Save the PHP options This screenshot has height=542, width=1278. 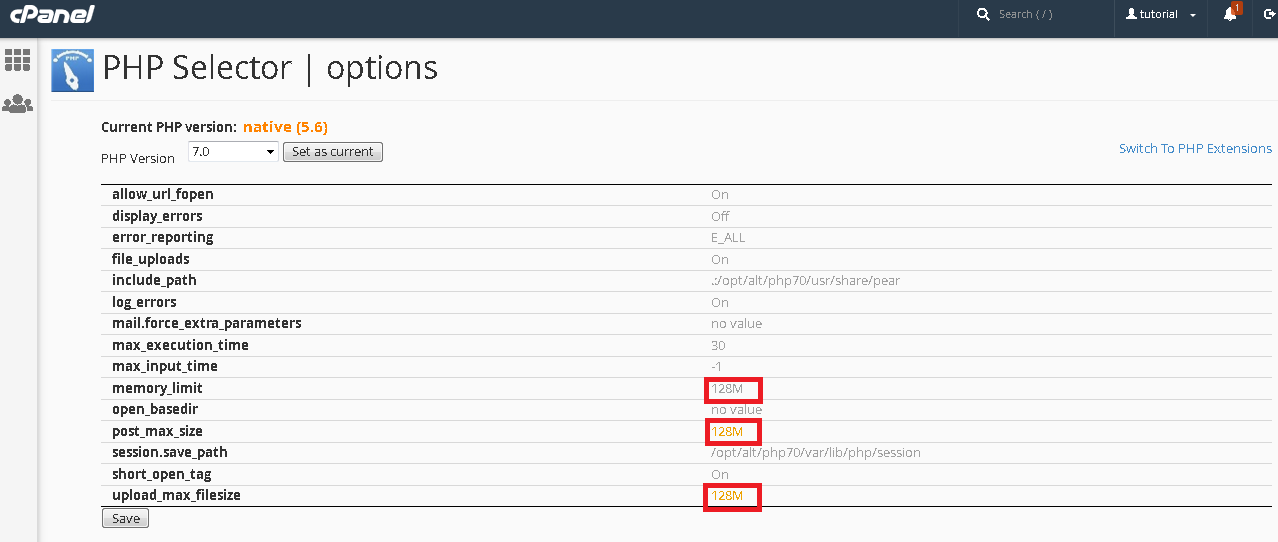pyautogui.click(x=125, y=518)
